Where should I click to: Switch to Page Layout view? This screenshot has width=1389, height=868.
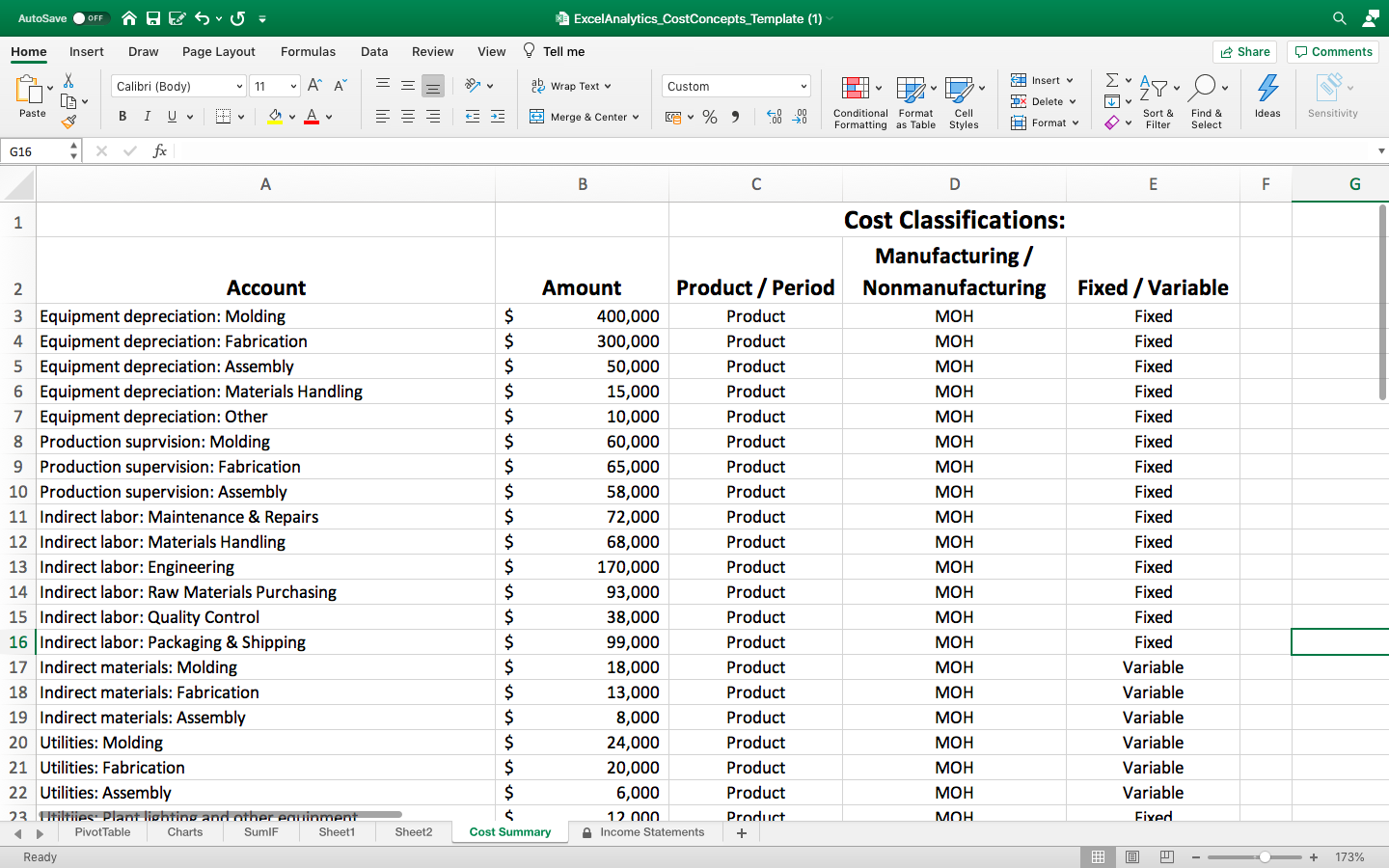click(x=1132, y=857)
